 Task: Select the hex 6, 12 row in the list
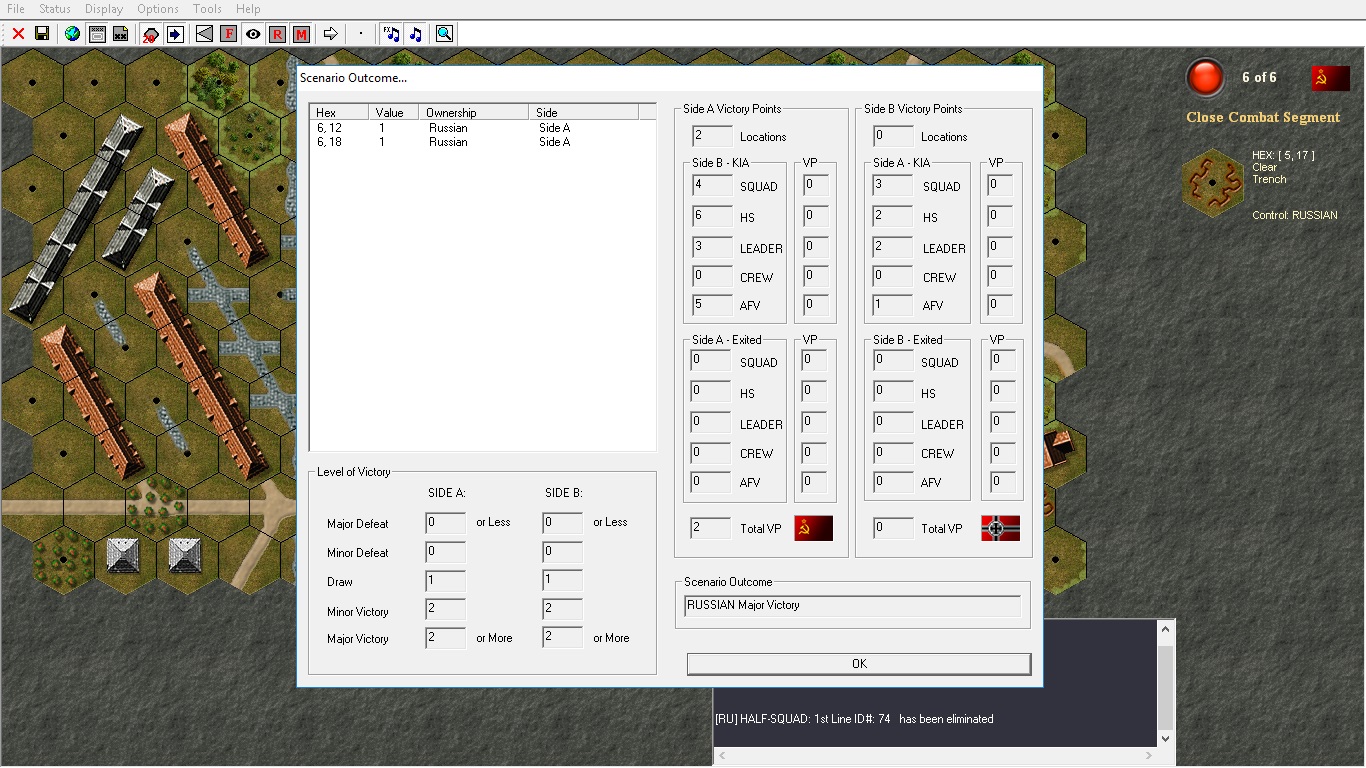point(483,128)
